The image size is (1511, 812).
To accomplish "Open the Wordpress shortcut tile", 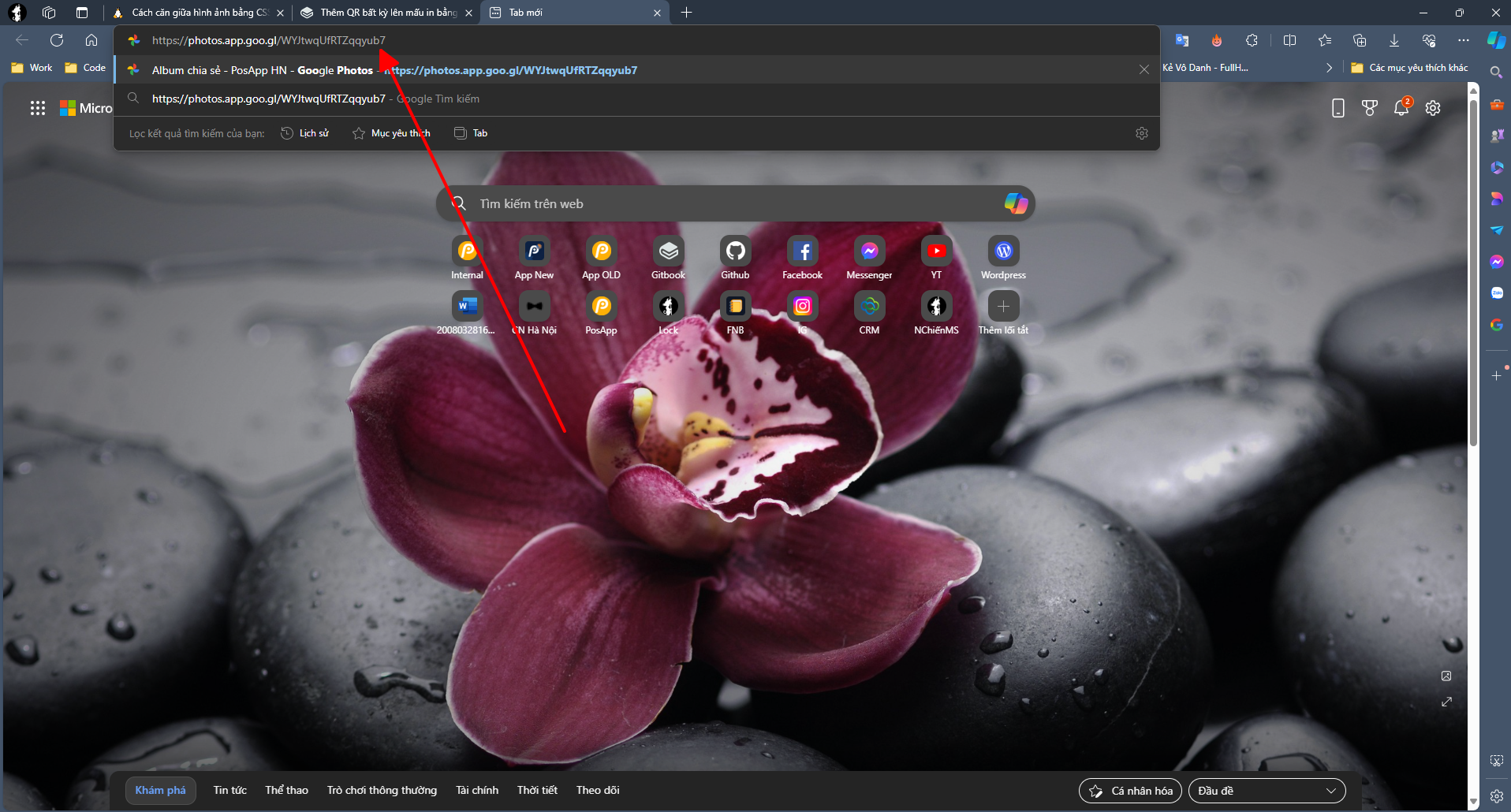I will point(1003,251).
